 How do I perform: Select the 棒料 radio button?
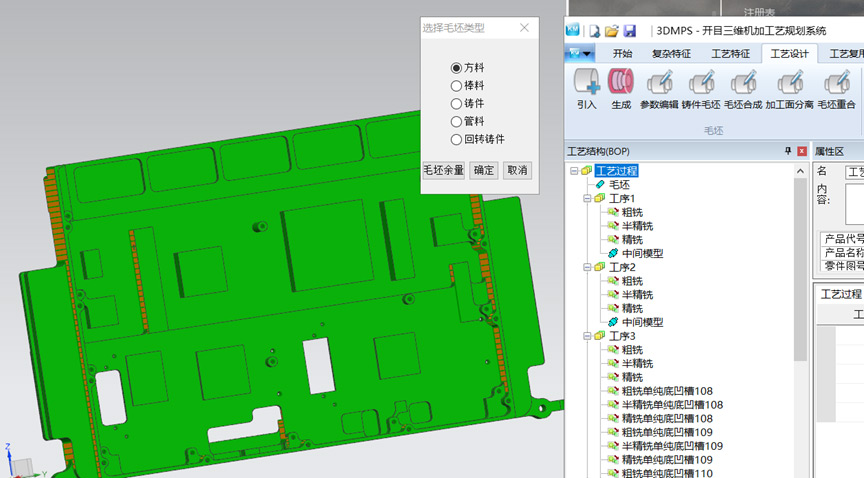pos(457,86)
